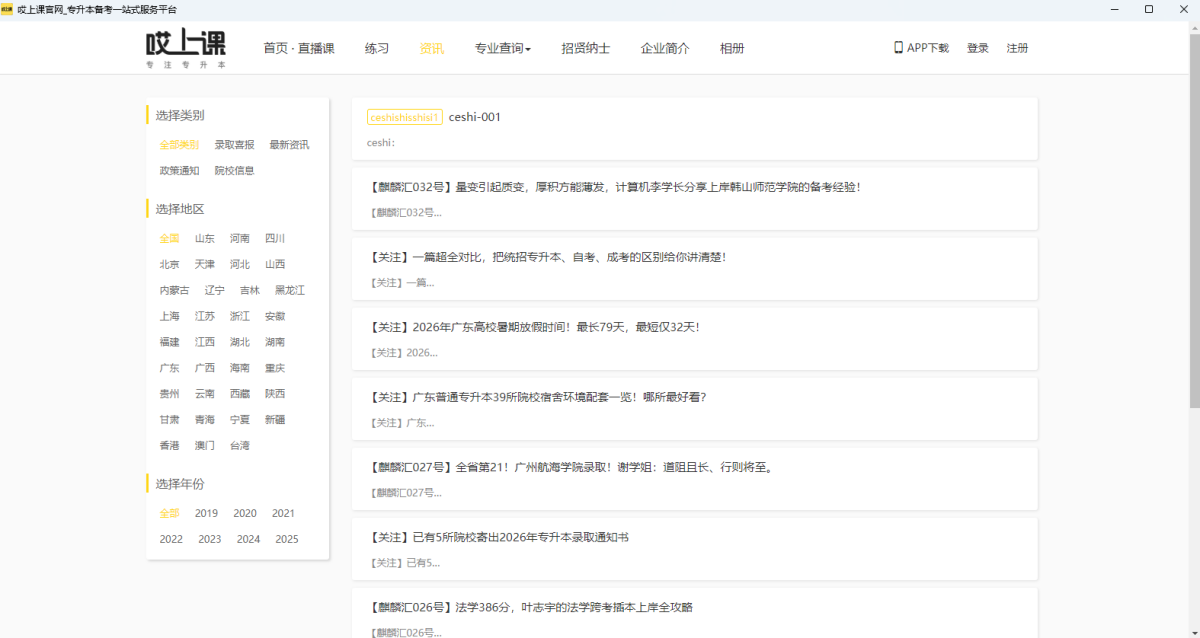Select the 全部类别 category filter
1200x638 pixels.
click(x=179, y=145)
